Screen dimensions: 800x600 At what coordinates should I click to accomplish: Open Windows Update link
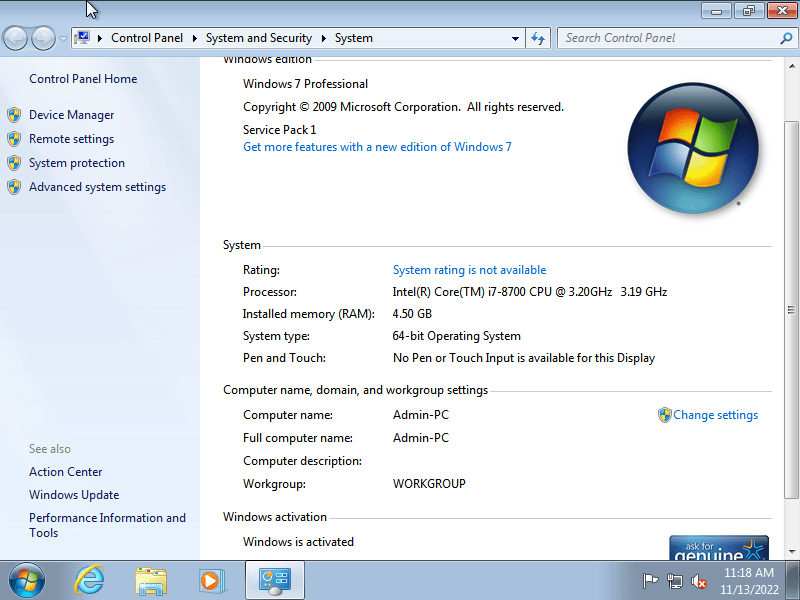point(74,495)
